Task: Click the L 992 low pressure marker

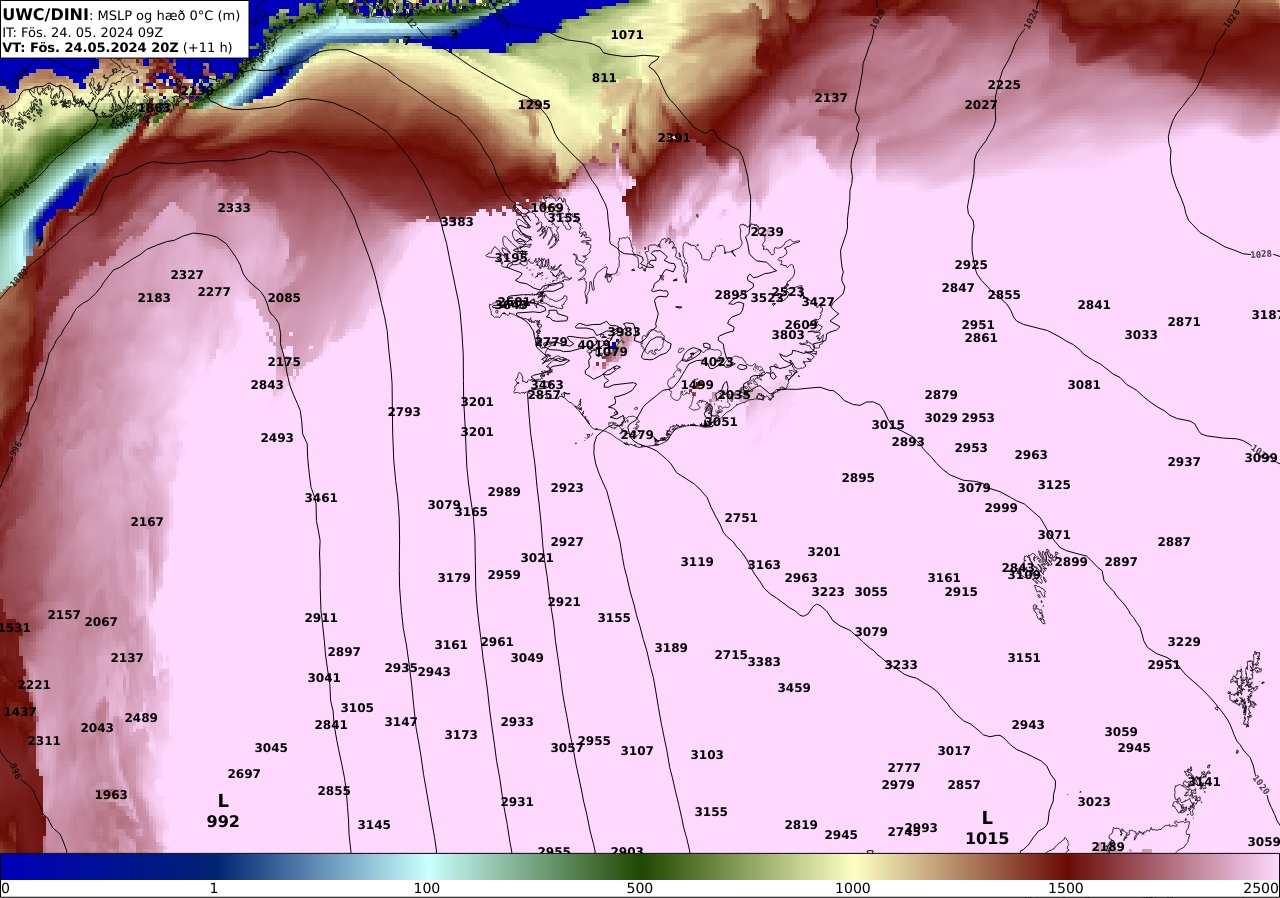Action: 223,811
